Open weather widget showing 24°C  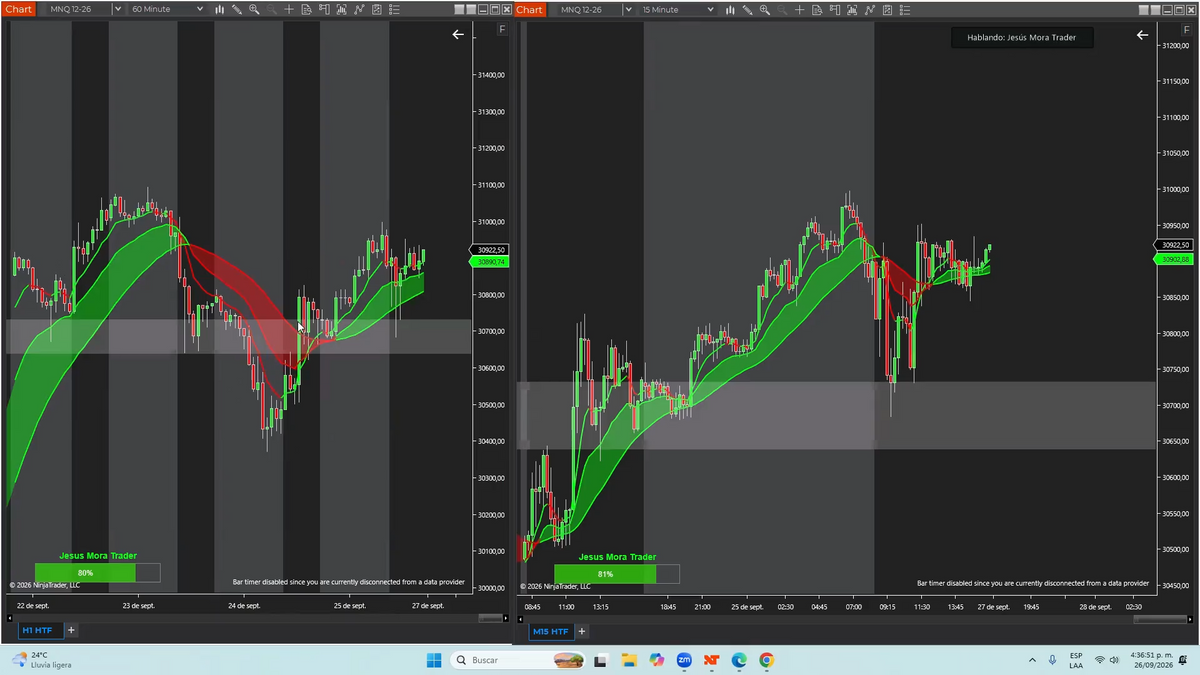tap(41, 660)
